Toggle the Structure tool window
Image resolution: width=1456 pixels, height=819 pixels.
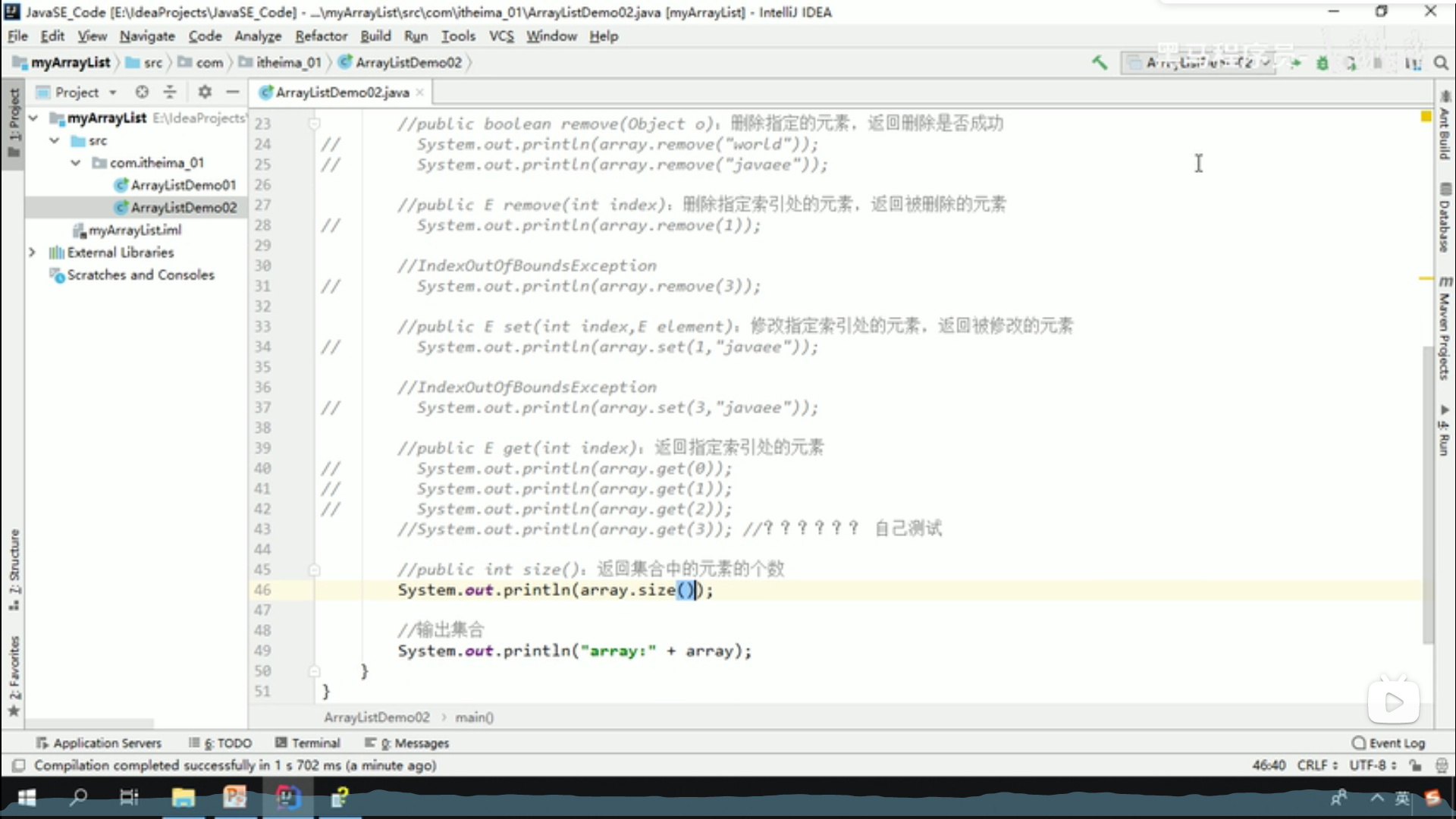tap(13, 565)
